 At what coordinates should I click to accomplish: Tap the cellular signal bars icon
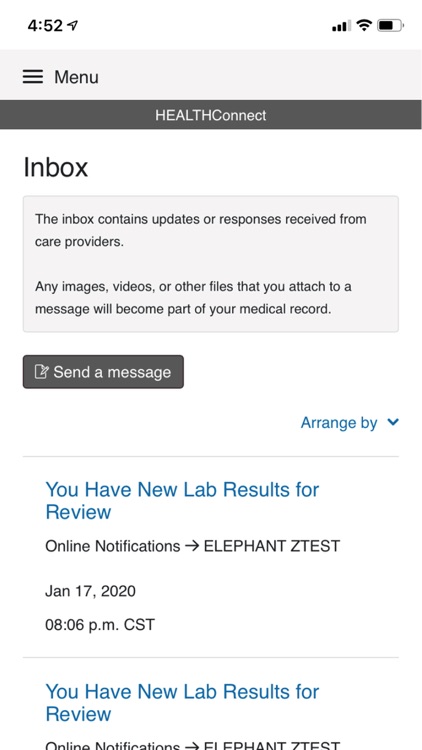pyautogui.click(x=341, y=26)
